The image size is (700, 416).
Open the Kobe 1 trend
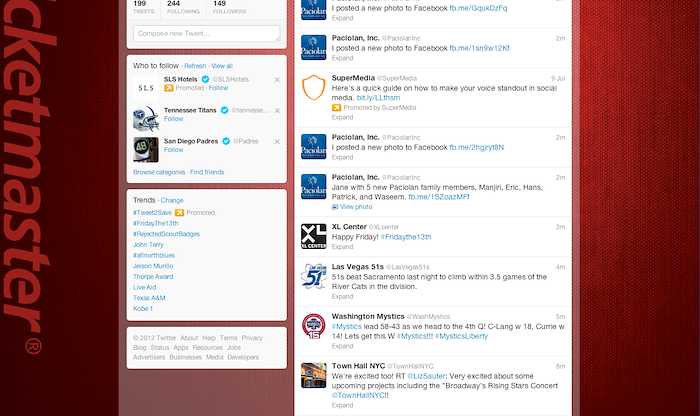[143, 308]
